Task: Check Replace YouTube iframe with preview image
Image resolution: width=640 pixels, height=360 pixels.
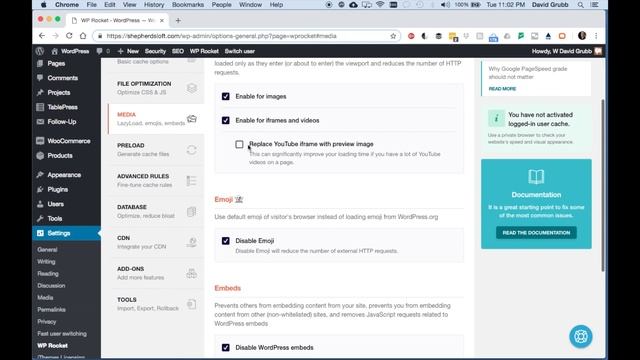Action: pos(239,144)
